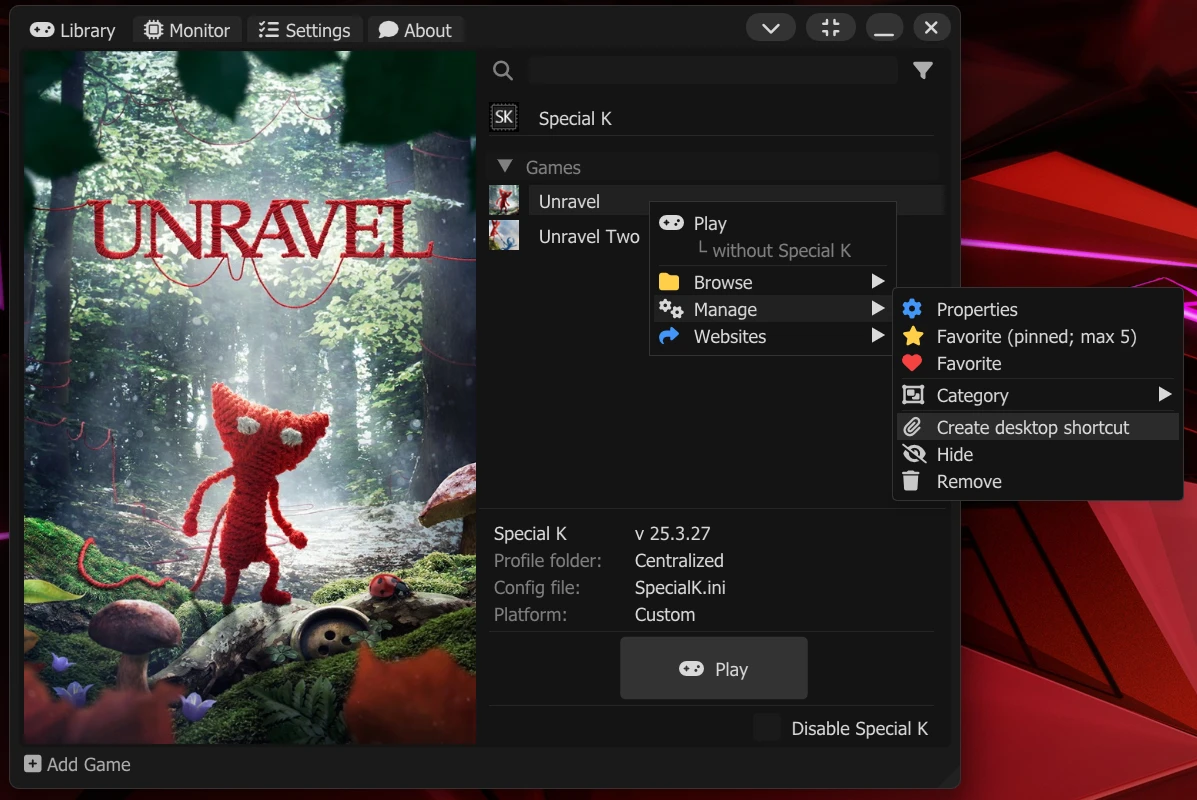
Task: Choose Hide from the Manage submenu
Action: 1038,454
